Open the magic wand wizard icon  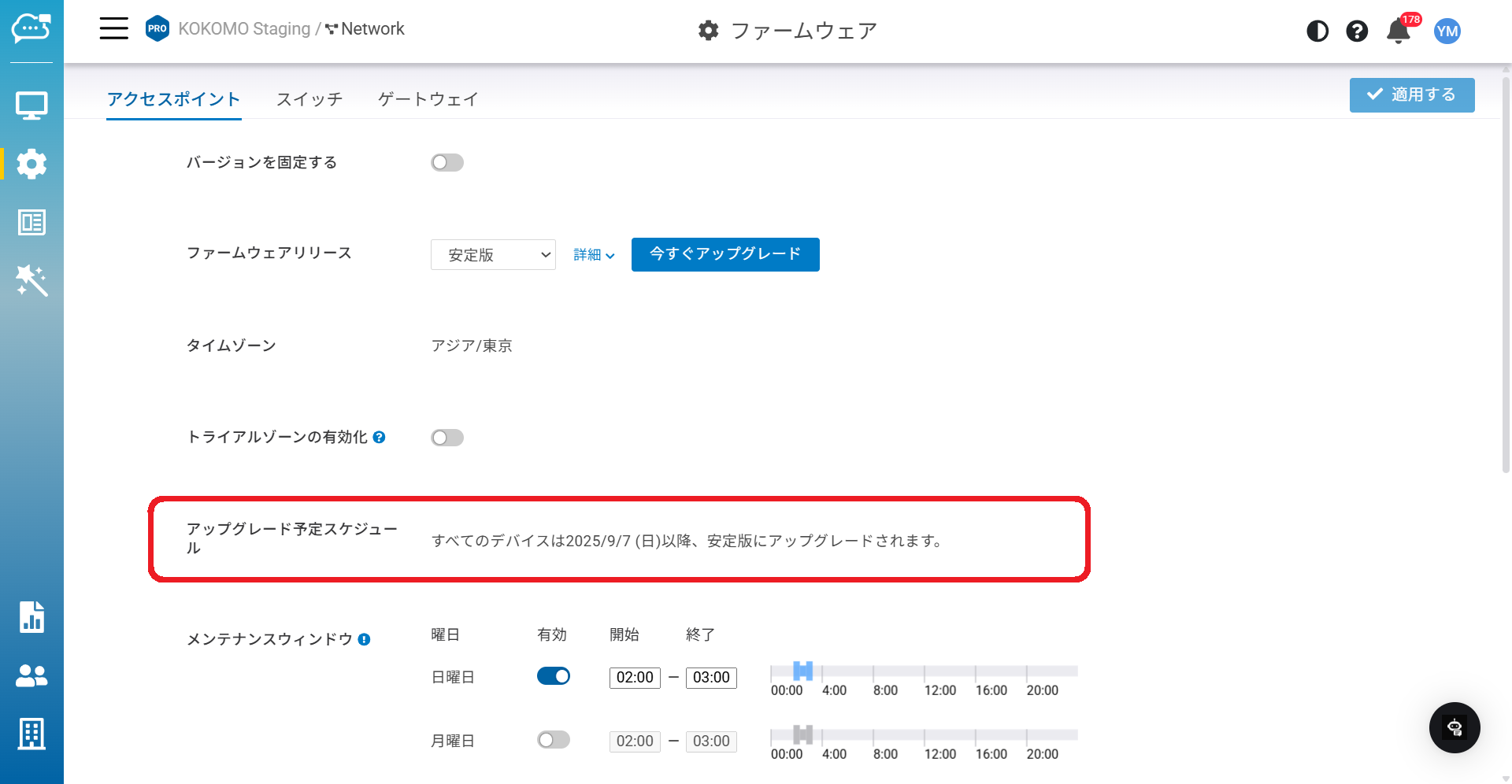(x=31, y=280)
